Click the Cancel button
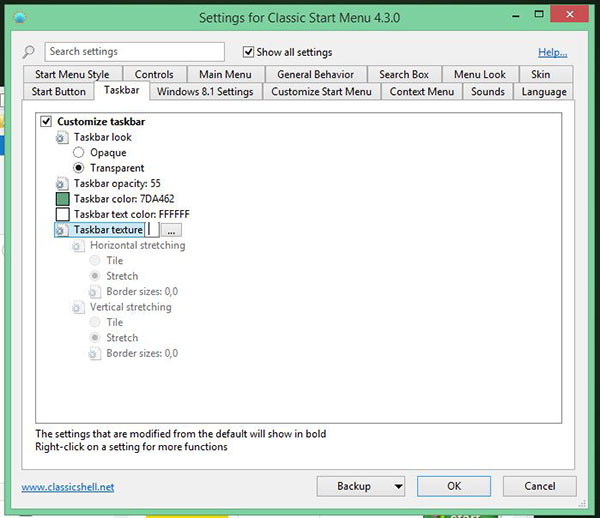This screenshot has height=518, width=600. point(540,486)
